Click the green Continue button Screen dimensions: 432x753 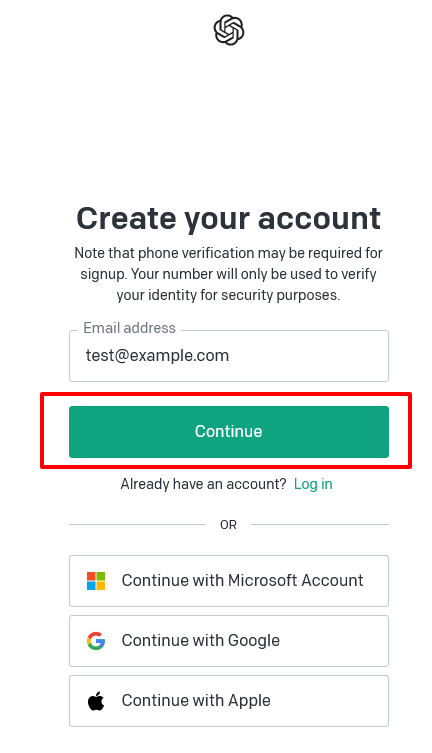[x=228, y=432]
